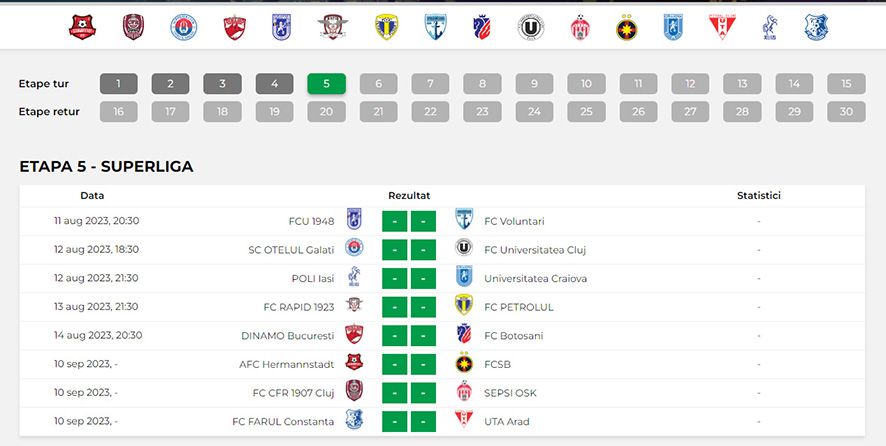Click the Poli Iasi horse logo in header

point(770,27)
